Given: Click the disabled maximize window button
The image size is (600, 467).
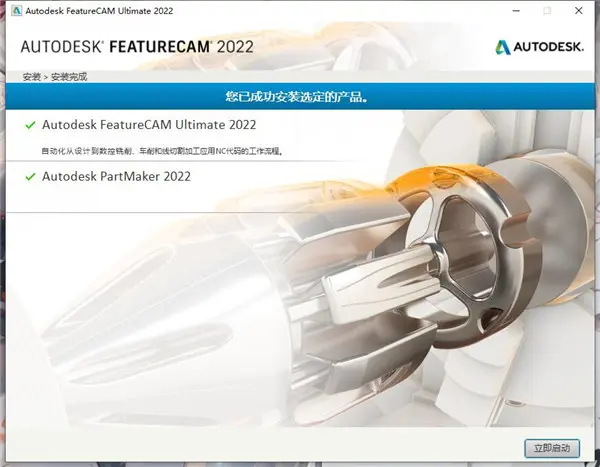Looking at the screenshot, I should [x=547, y=11].
